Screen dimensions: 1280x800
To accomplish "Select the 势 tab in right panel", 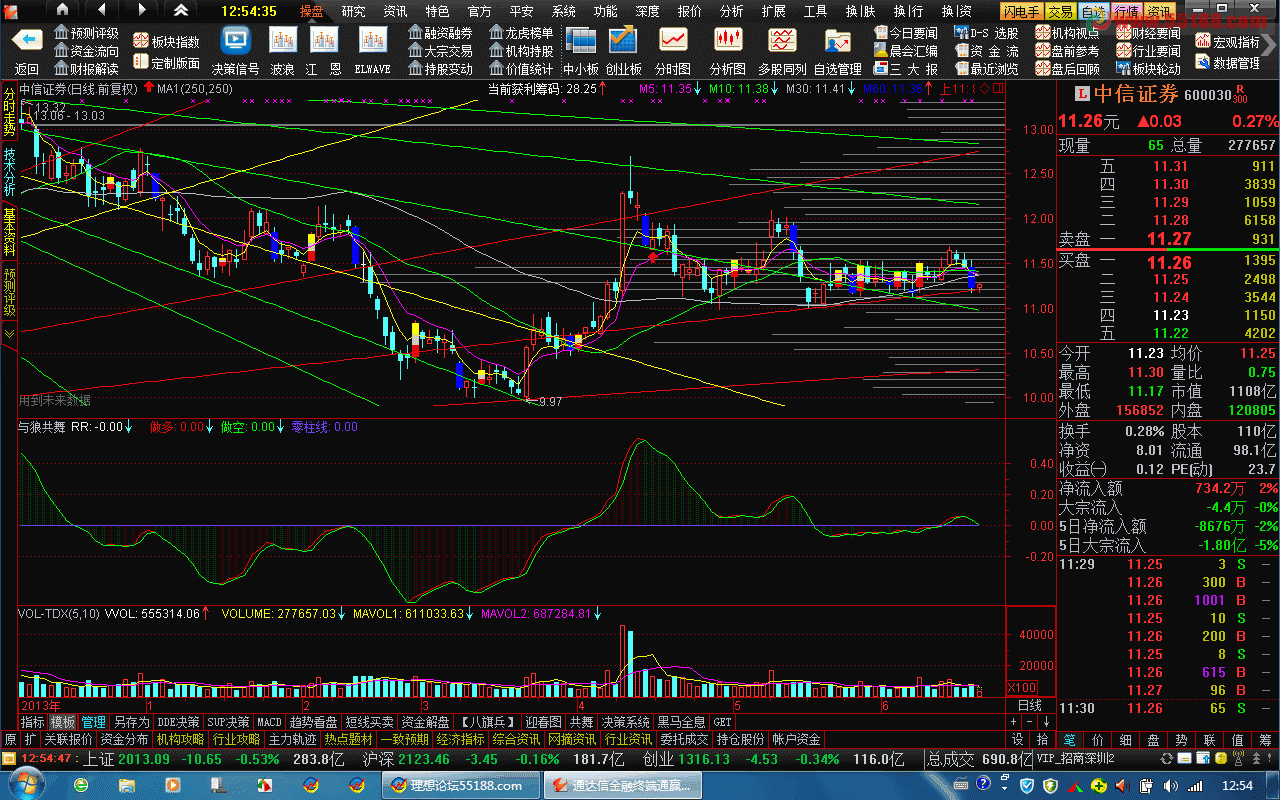I will (x=1181, y=739).
